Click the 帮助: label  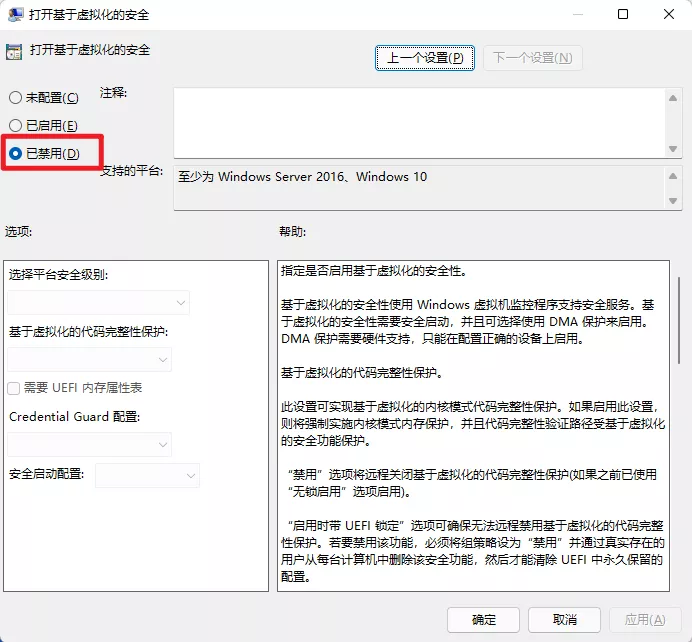[x=293, y=232]
